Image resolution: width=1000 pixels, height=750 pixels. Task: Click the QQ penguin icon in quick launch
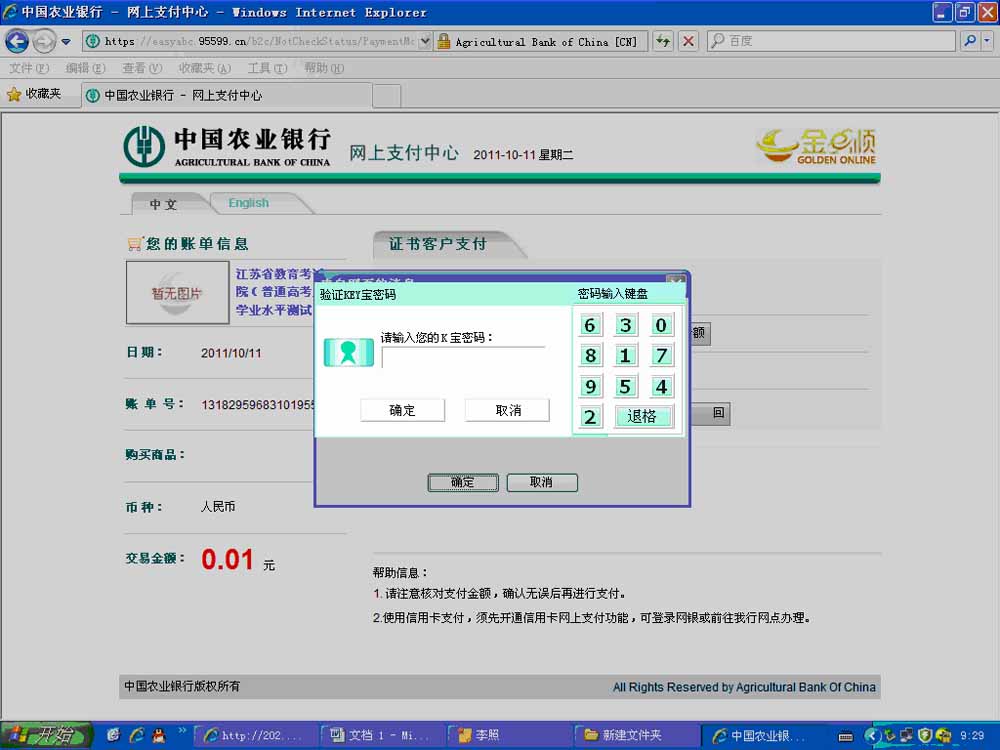coord(158,736)
